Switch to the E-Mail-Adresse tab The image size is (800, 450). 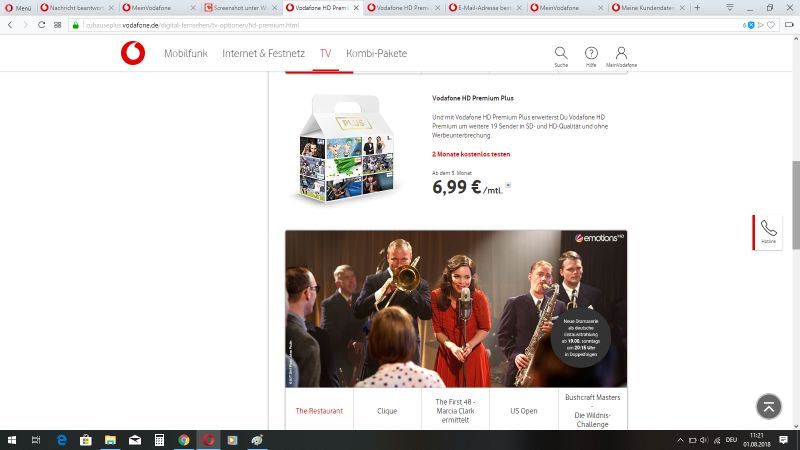point(485,8)
